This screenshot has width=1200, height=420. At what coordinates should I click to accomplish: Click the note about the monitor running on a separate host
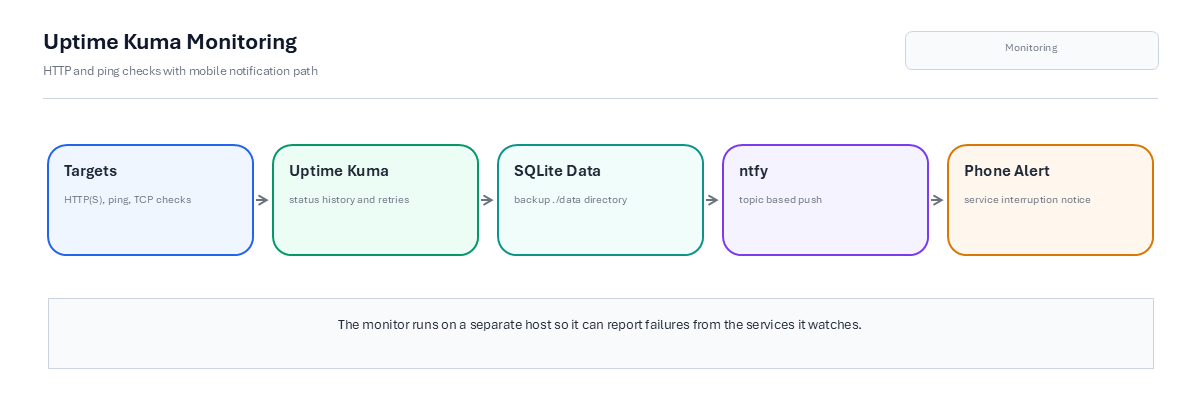(x=600, y=333)
